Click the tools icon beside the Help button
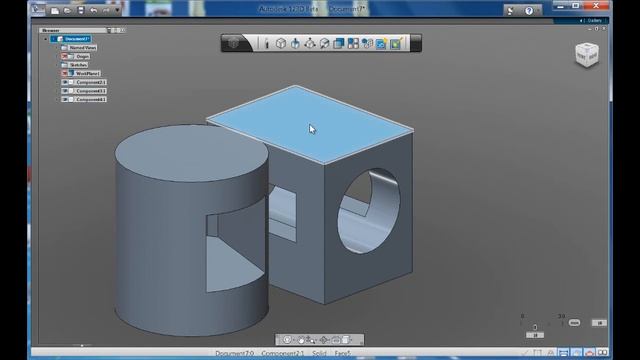The height and width of the screenshot is (360, 640). coord(510,11)
